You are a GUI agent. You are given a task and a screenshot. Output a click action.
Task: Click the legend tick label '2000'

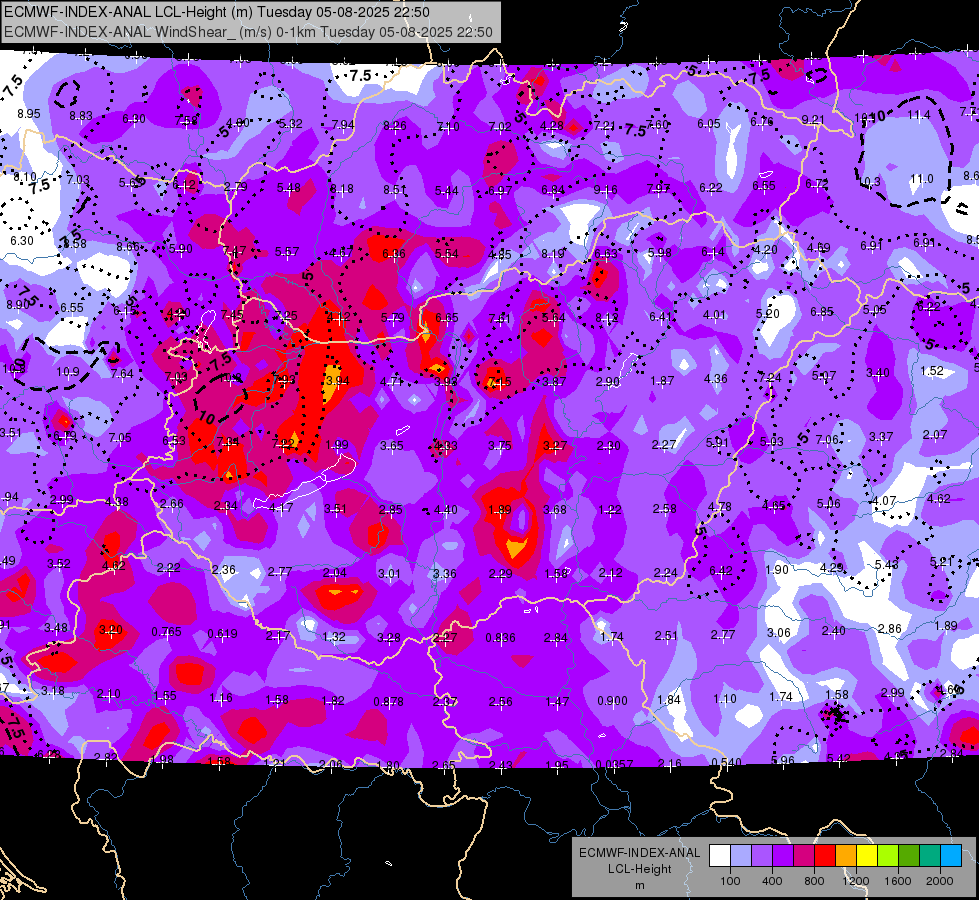(x=940, y=881)
